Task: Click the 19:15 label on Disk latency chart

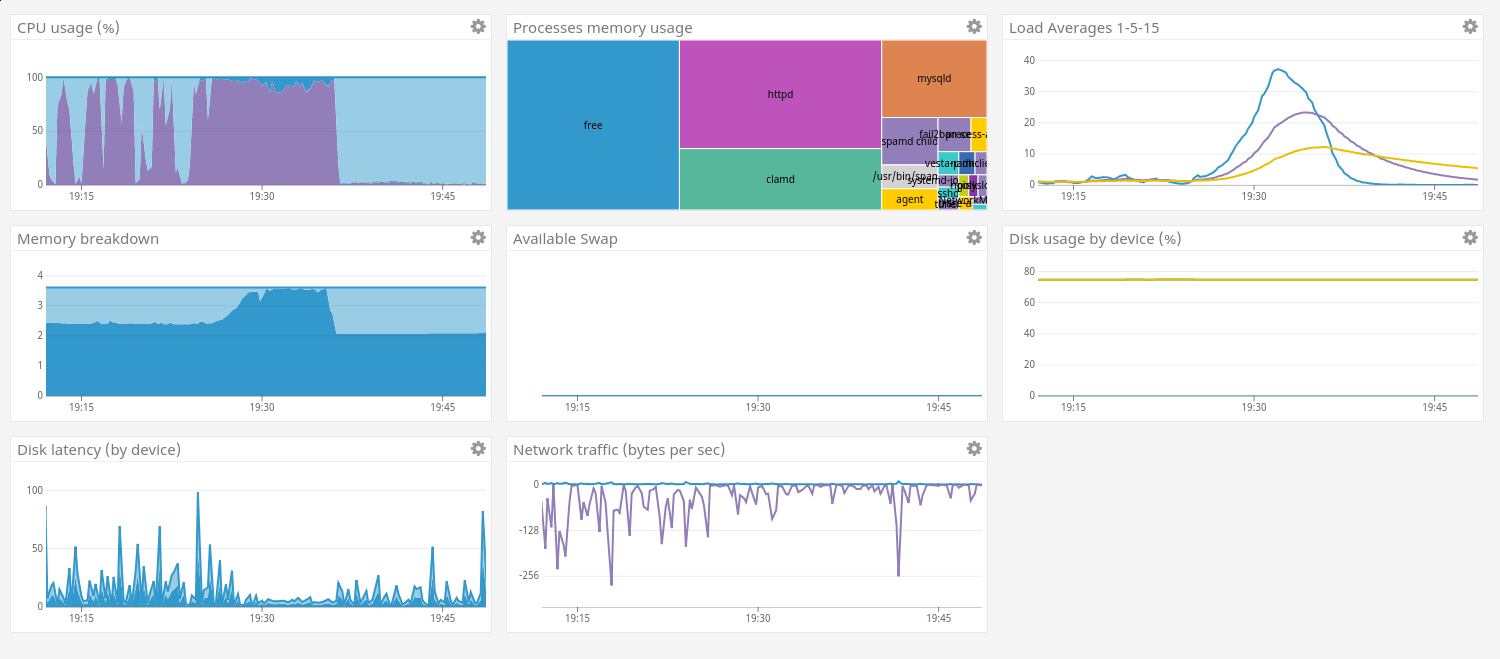Action: pyautogui.click(x=81, y=618)
